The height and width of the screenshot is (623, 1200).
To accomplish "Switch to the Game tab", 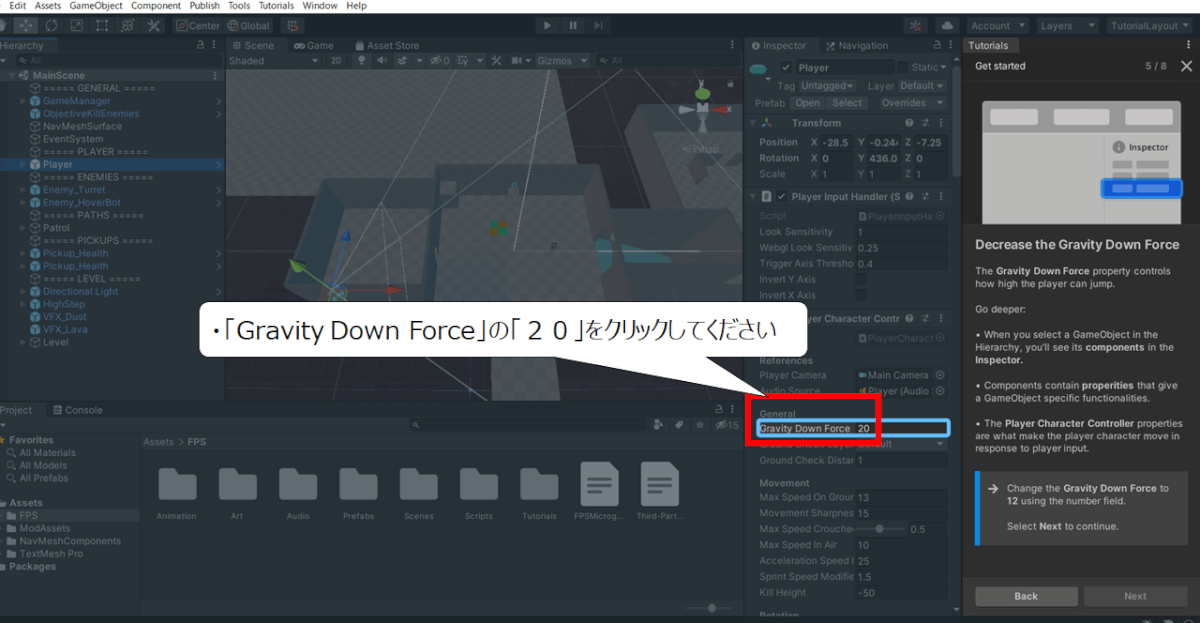I will click(313, 45).
